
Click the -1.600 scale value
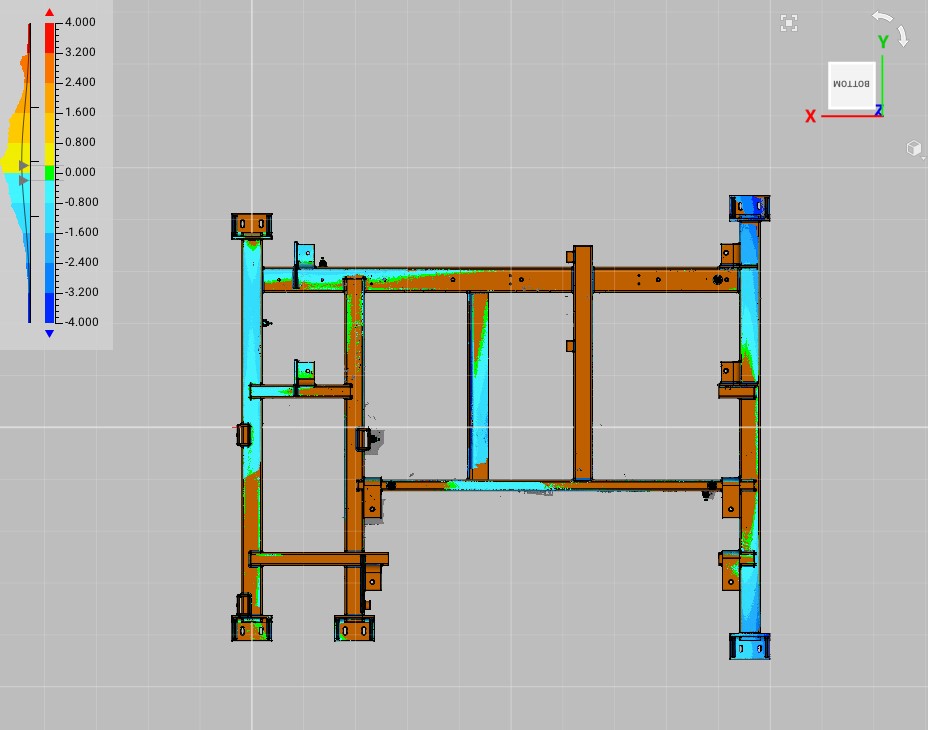pyautogui.click(x=81, y=232)
